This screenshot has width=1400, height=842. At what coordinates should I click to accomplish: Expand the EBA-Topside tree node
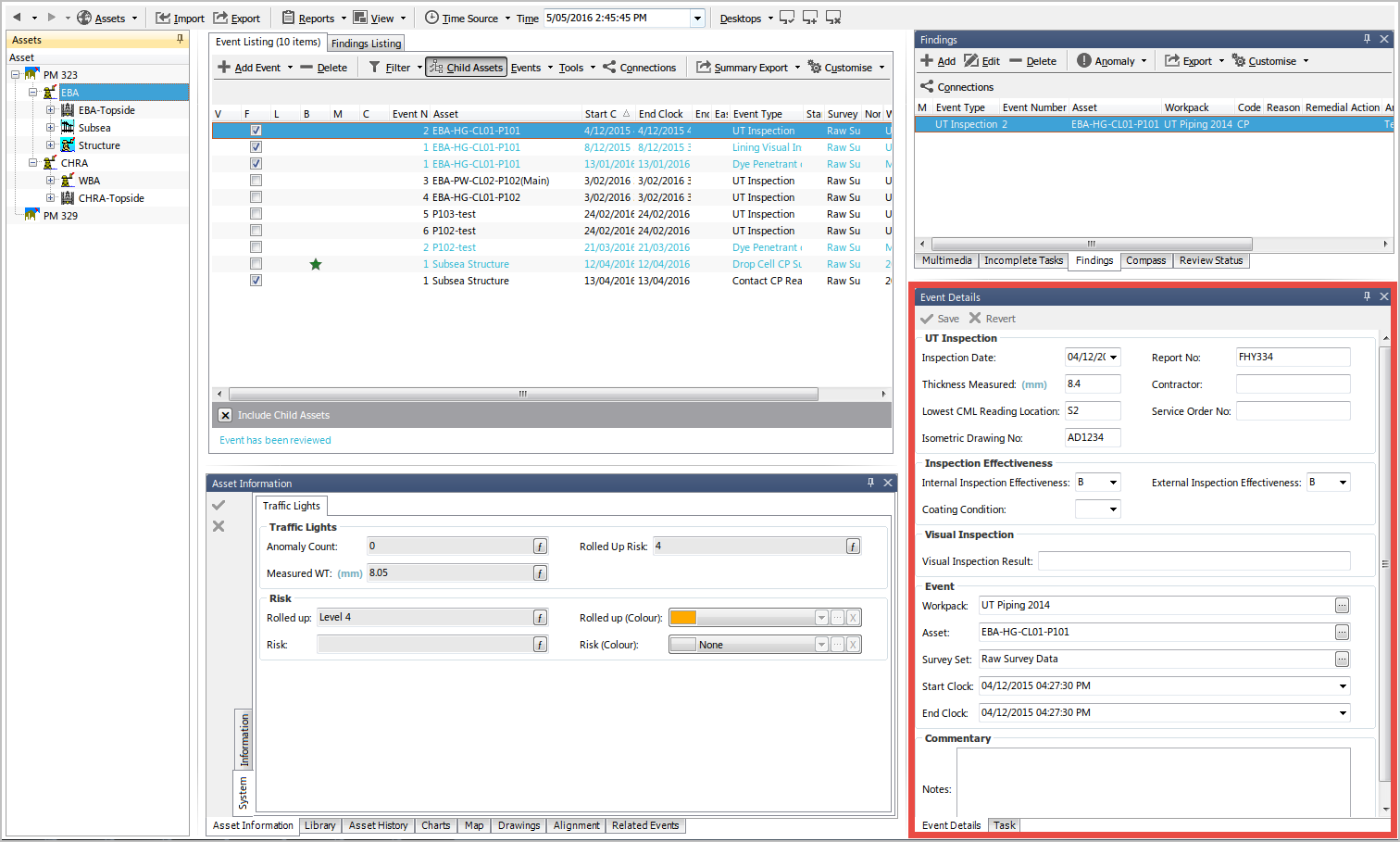(51, 110)
